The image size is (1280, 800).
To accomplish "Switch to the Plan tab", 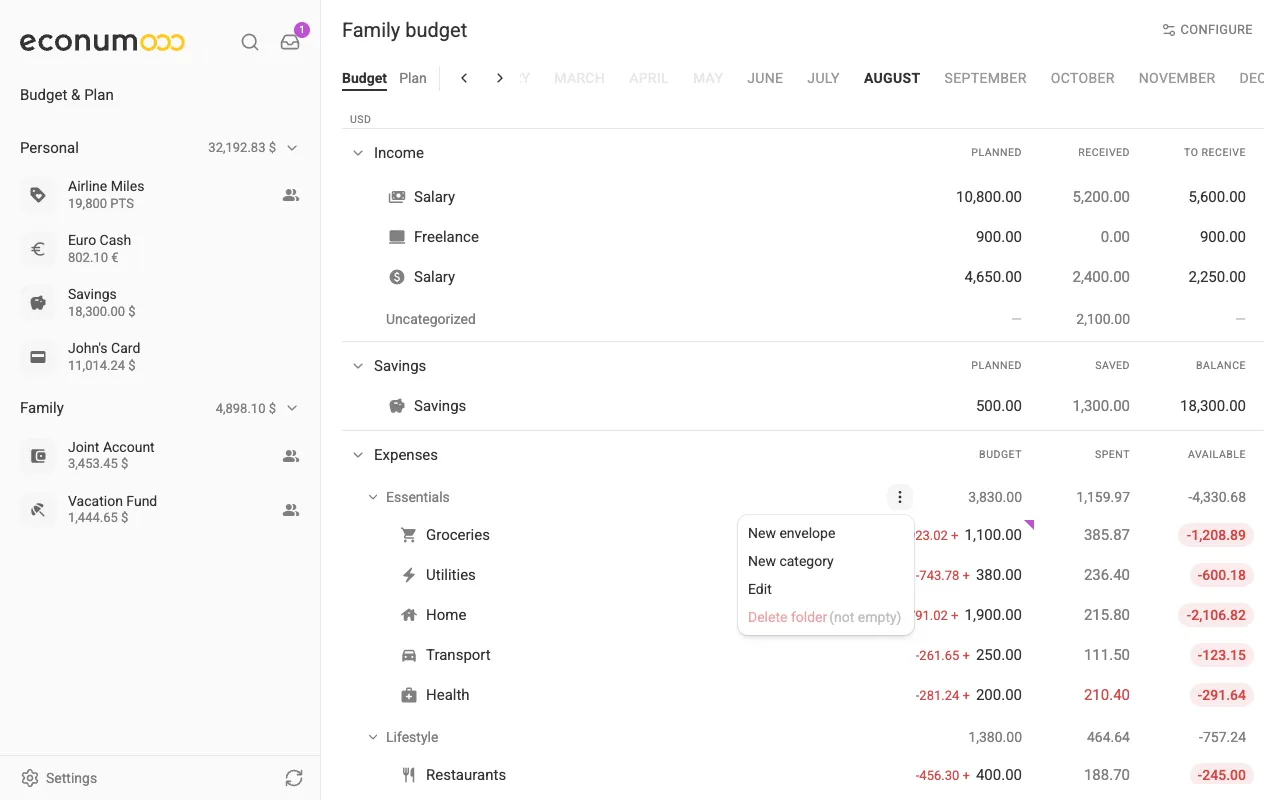I will pyautogui.click(x=413, y=78).
